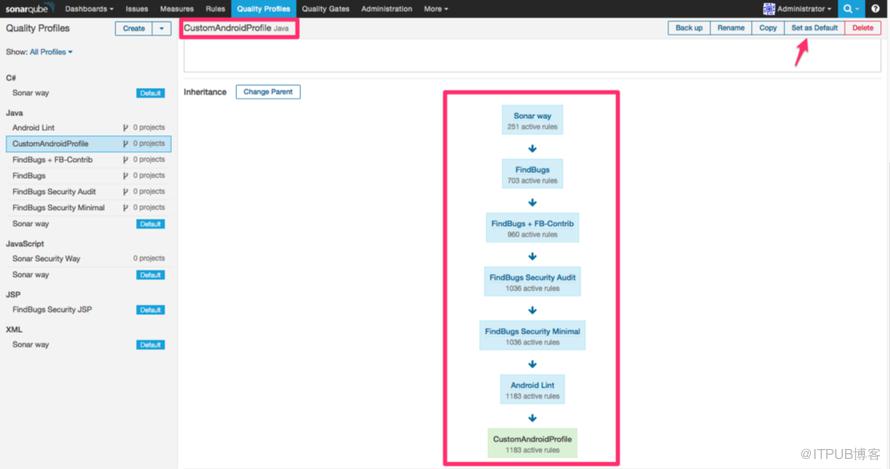Open the All Profiles filter dropdown

tap(51, 52)
